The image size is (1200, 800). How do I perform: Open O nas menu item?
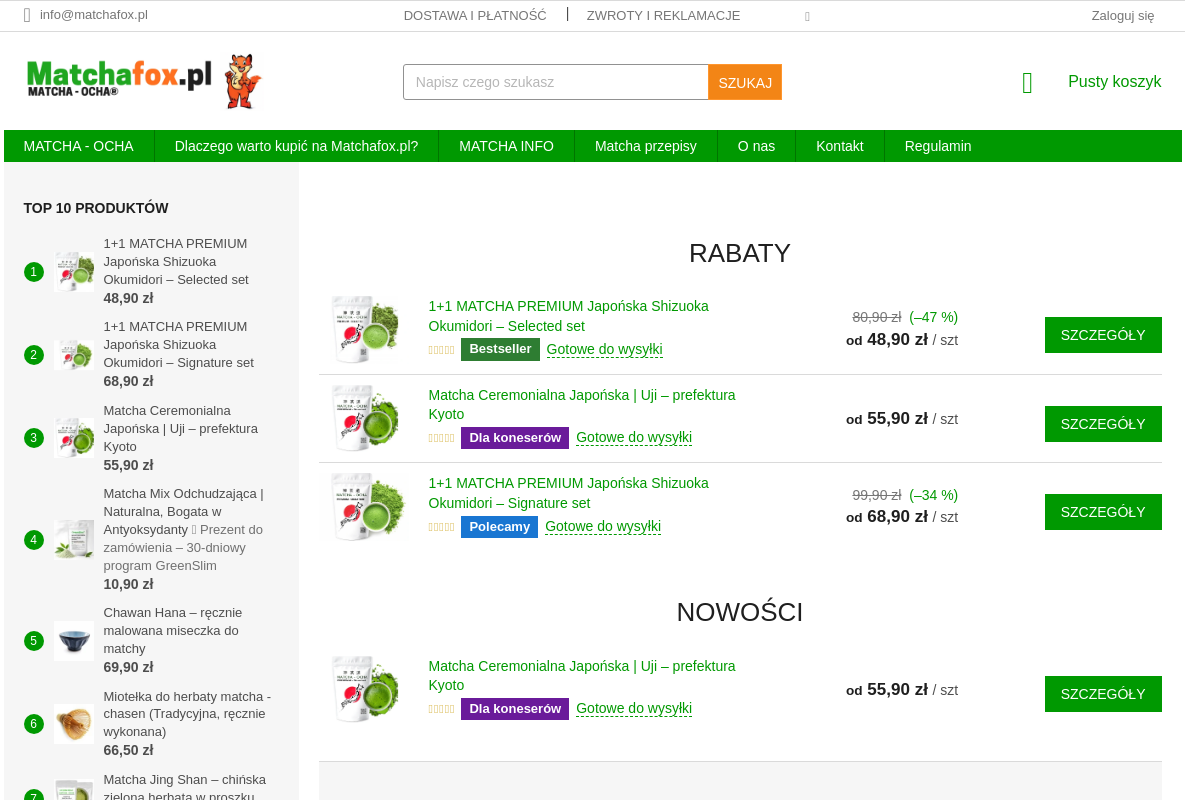pos(757,146)
